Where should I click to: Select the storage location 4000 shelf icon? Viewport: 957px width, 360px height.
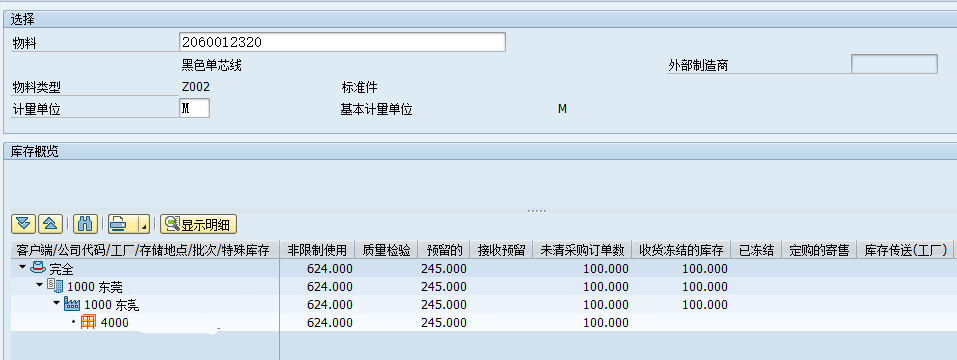(x=88, y=322)
